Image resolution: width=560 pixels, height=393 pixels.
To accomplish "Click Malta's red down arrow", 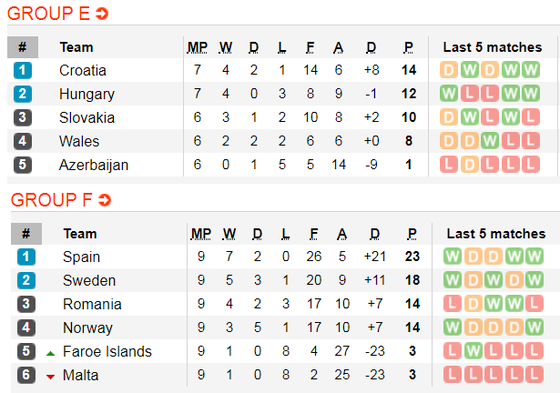I will [x=51, y=377].
